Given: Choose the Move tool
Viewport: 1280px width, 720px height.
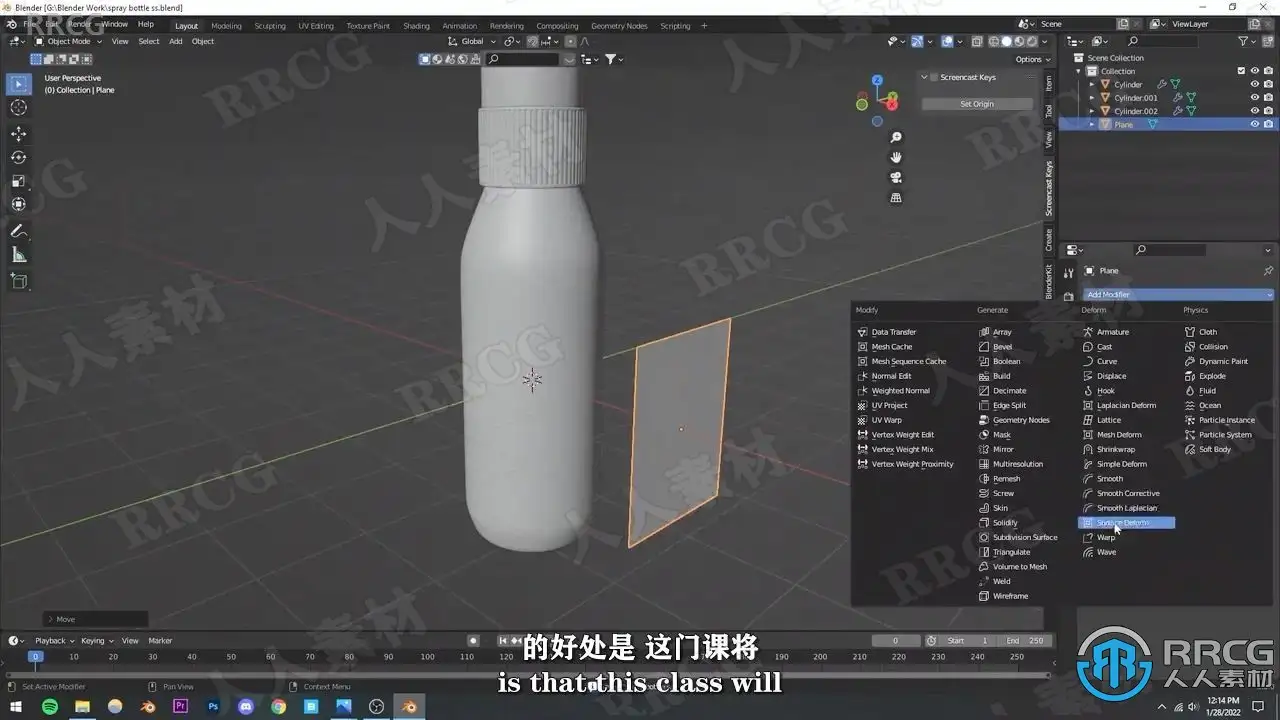Looking at the screenshot, I should 19,134.
